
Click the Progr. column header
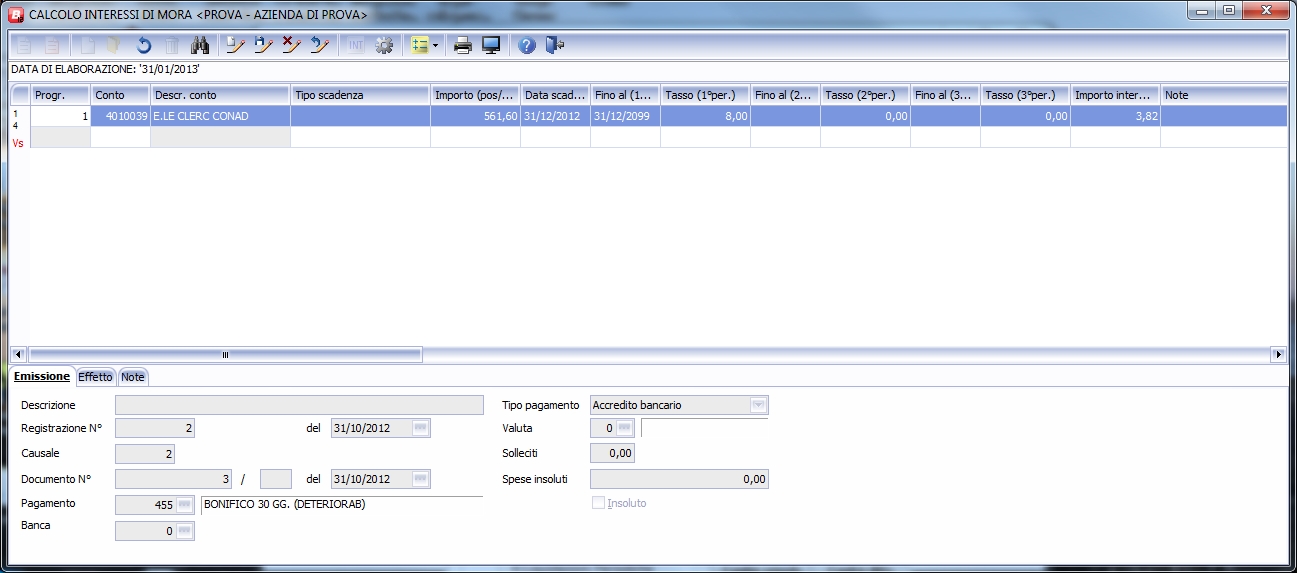pos(60,95)
